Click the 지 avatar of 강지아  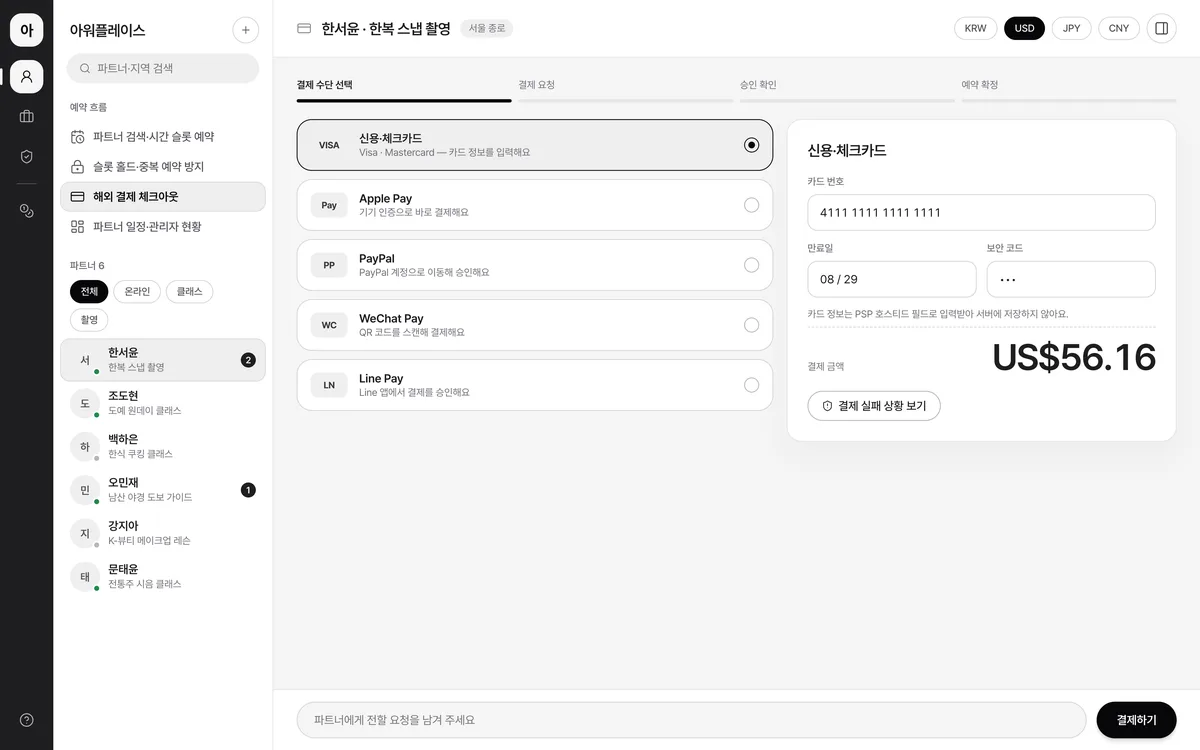pyautogui.click(x=85, y=533)
